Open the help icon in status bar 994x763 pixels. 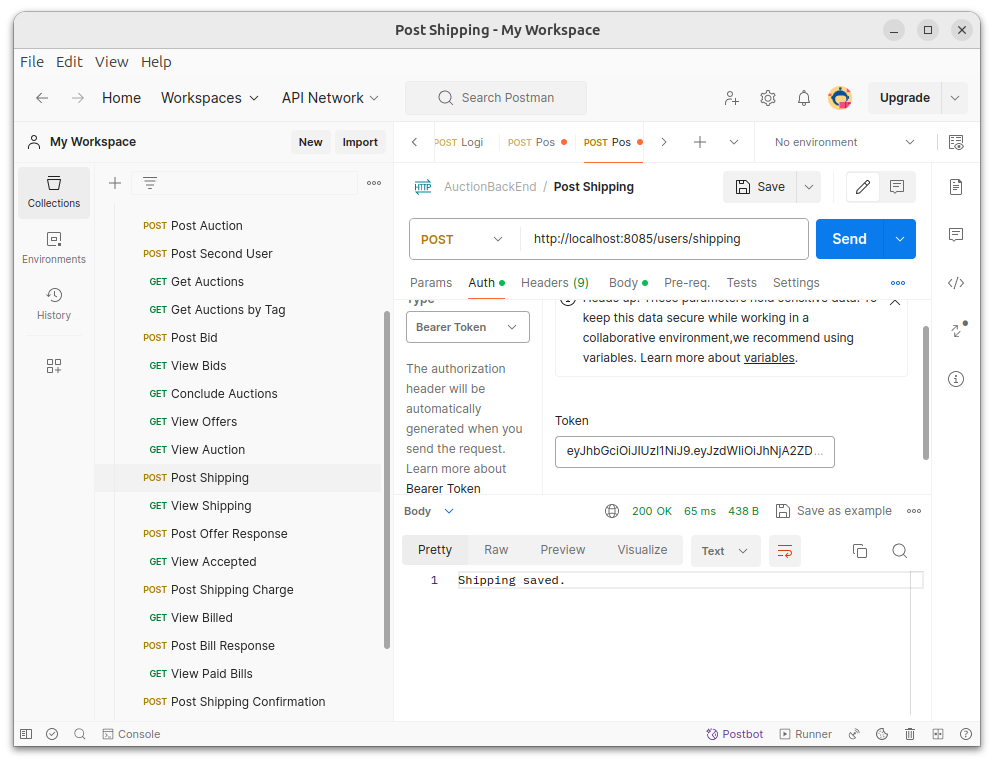965,734
